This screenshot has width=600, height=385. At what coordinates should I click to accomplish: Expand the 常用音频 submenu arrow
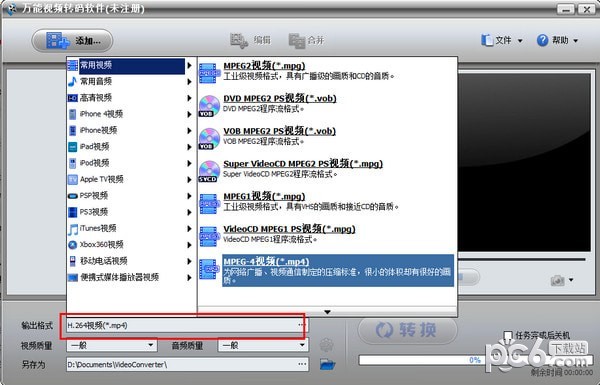189,82
